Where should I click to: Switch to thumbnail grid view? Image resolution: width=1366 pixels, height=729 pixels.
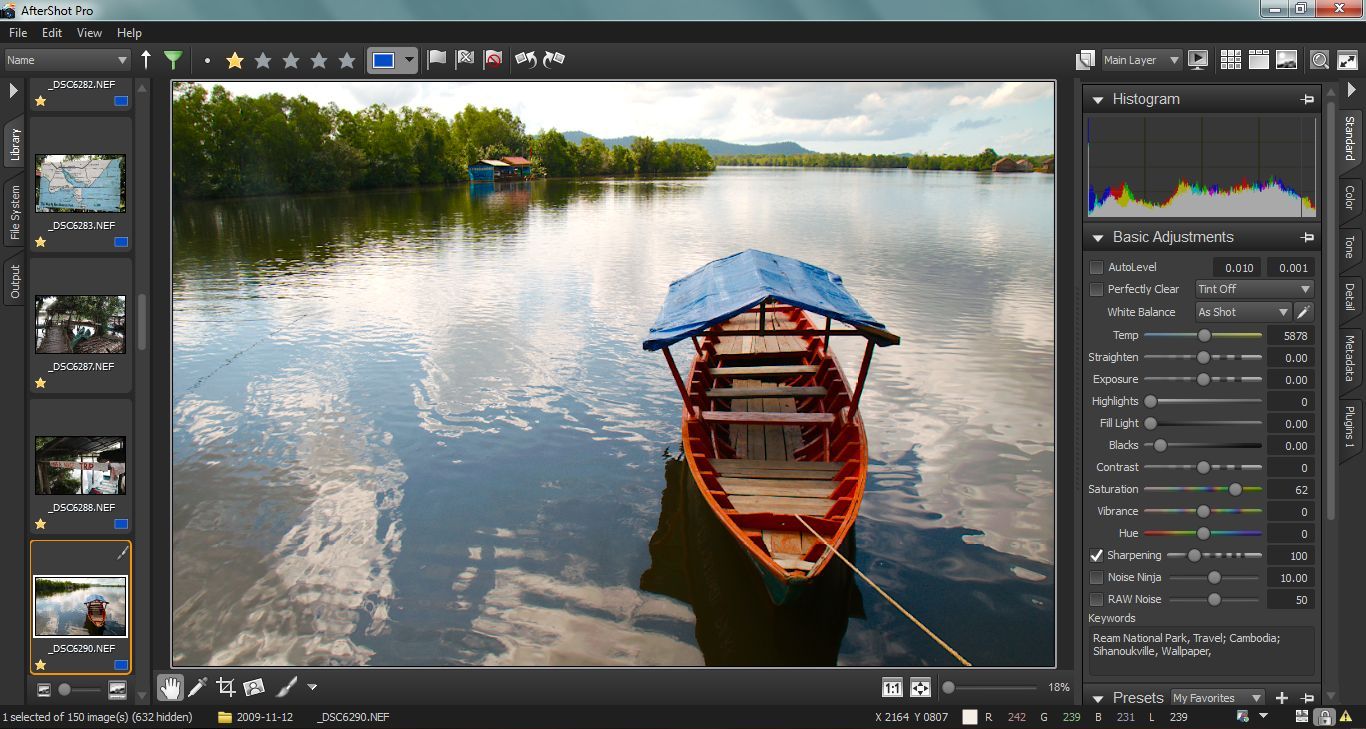(x=1231, y=60)
